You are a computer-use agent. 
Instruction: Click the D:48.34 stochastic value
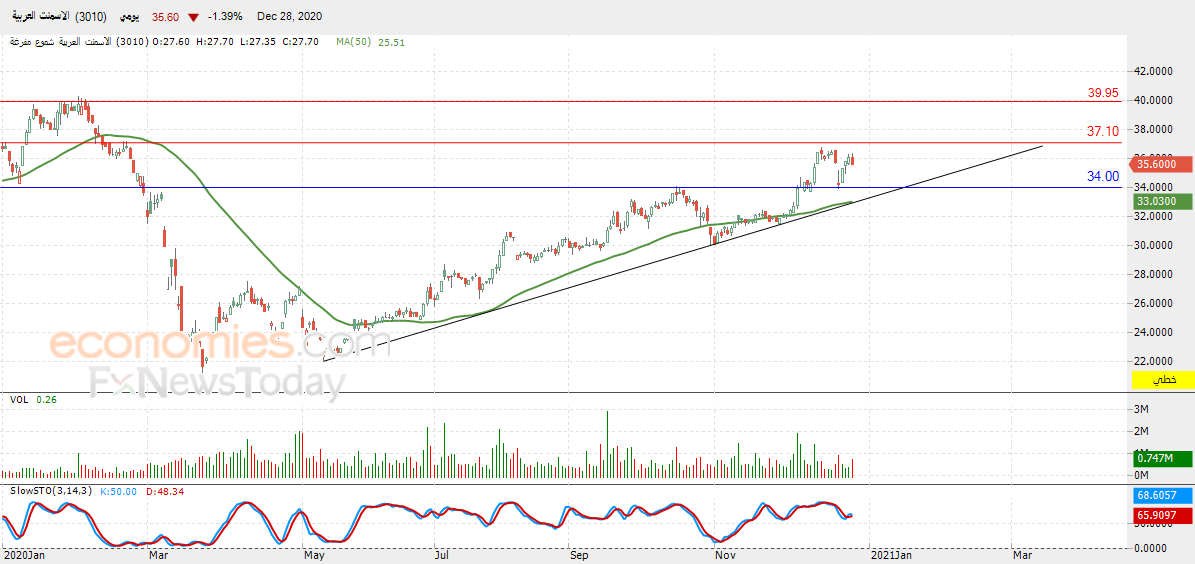pos(163,492)
